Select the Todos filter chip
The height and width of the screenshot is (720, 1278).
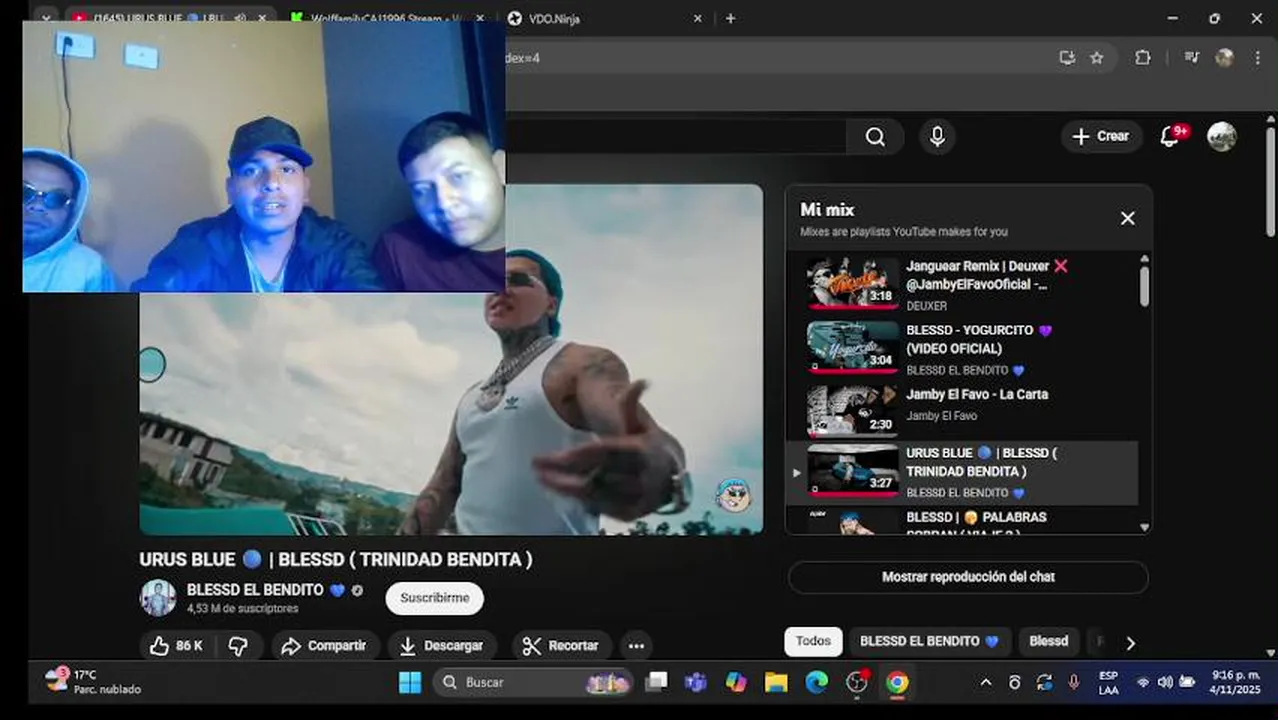click(x=813, y=641)
